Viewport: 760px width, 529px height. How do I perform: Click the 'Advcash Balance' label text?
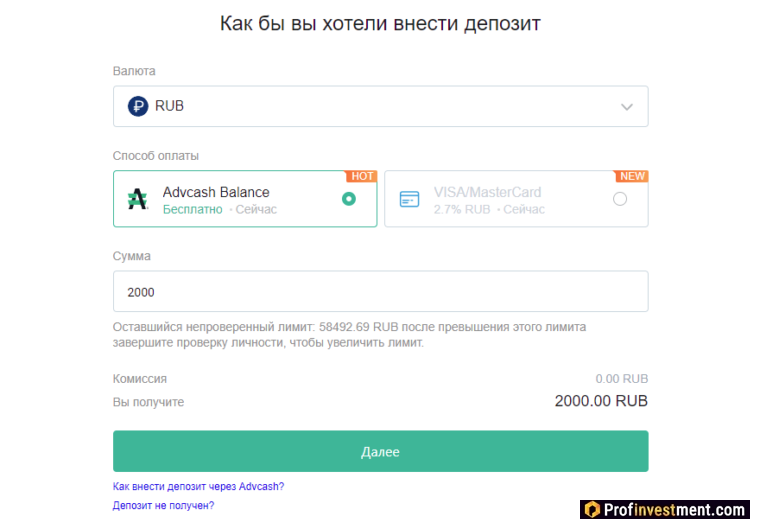216,192
